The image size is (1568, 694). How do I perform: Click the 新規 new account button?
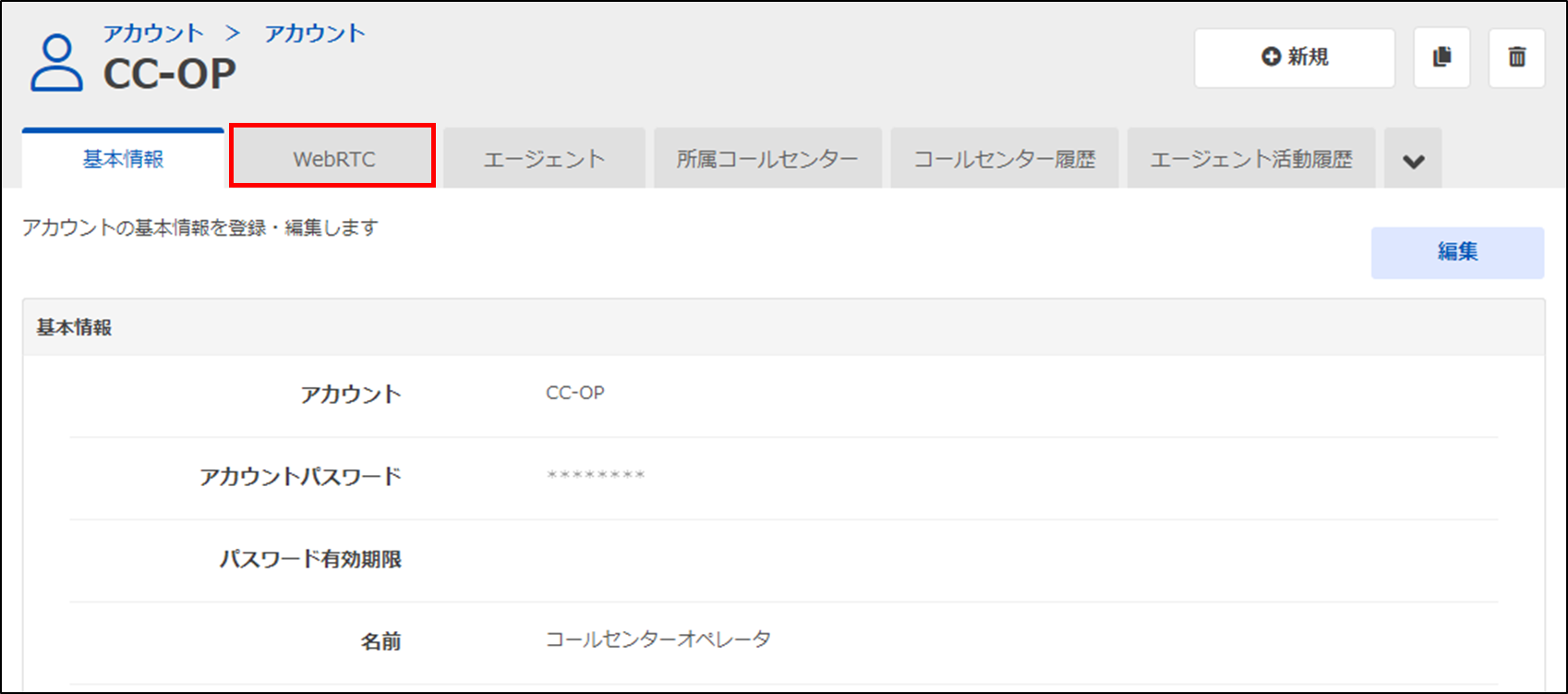pos(1294,57)
